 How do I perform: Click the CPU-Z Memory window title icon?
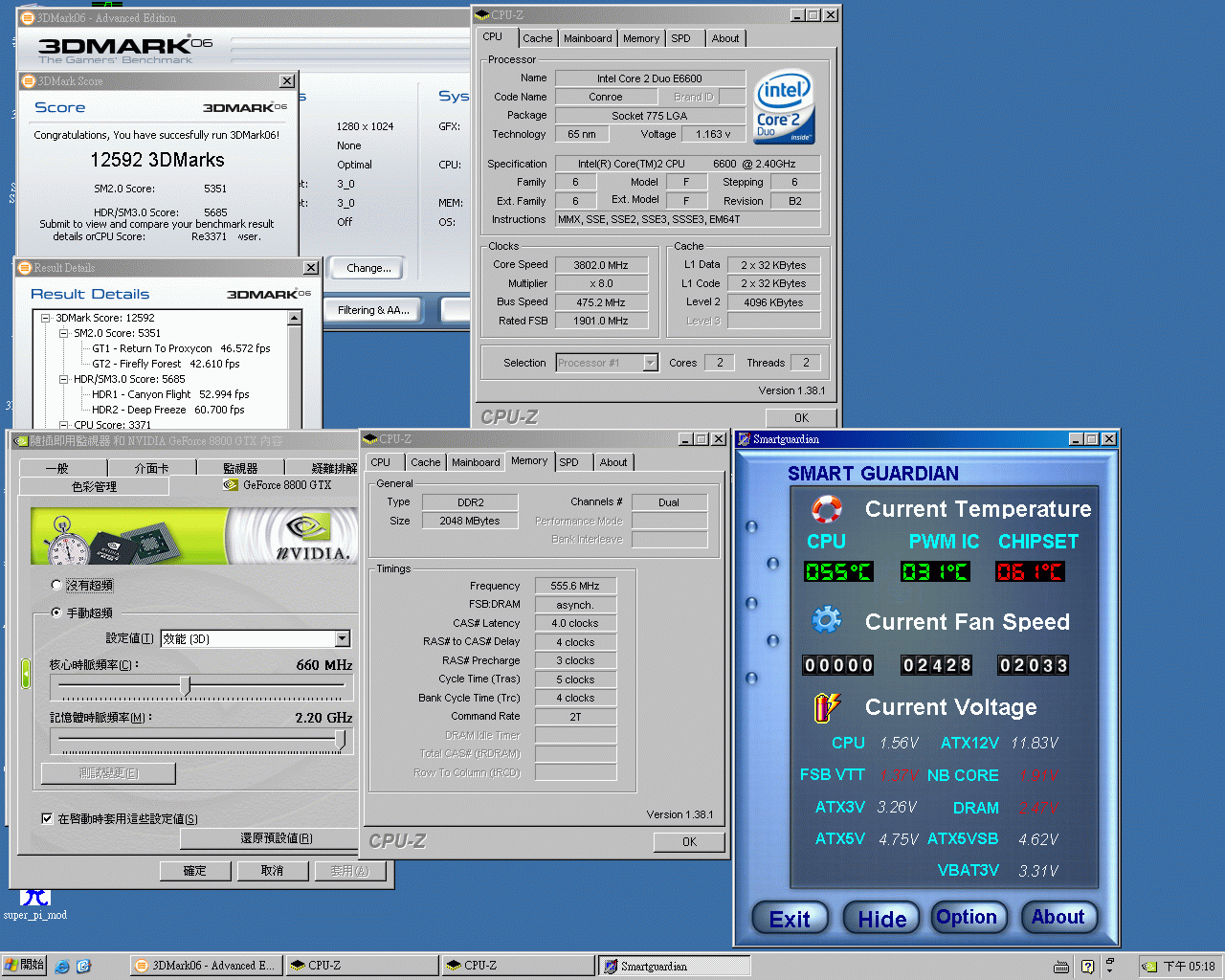point(369,439)
